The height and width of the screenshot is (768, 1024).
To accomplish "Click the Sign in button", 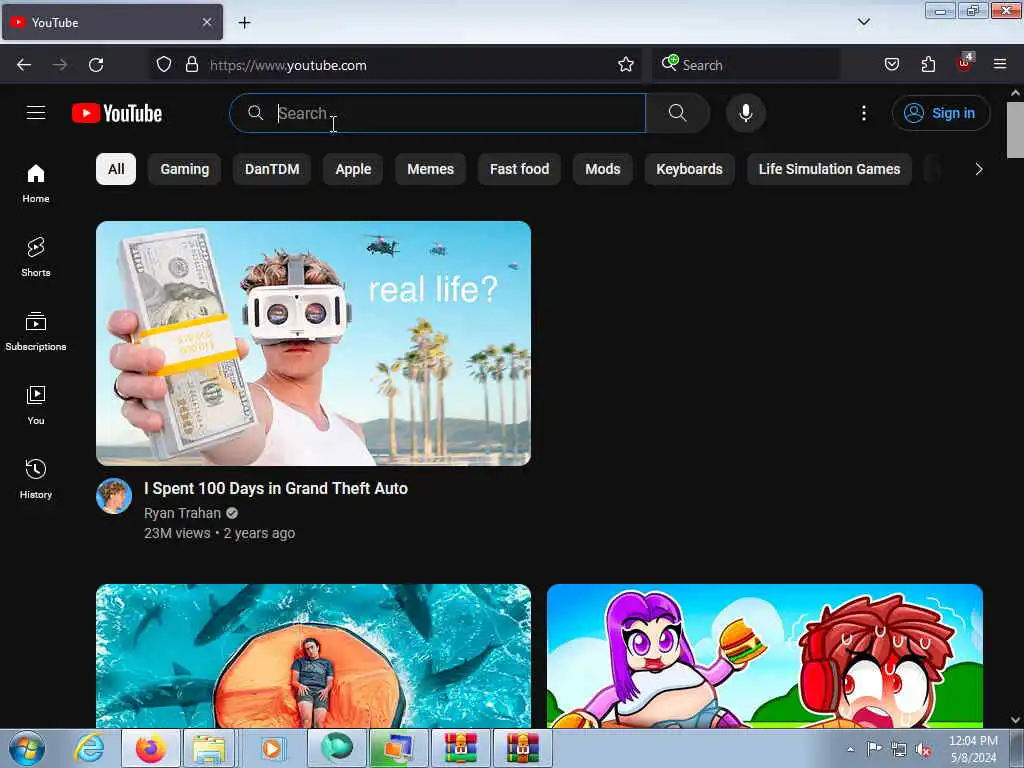I will click(940, 113).
